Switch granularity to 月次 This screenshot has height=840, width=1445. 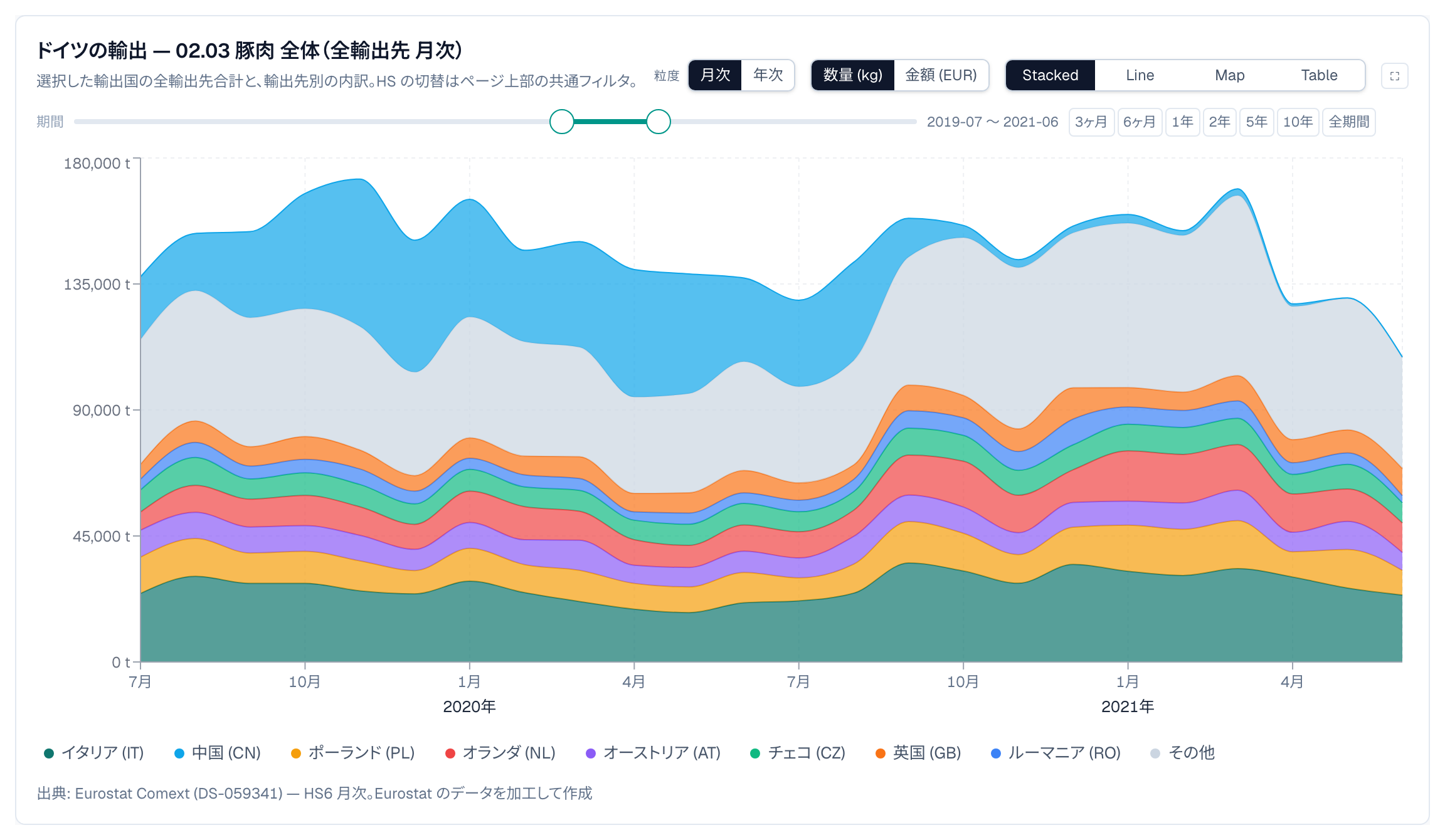point(715,75)
